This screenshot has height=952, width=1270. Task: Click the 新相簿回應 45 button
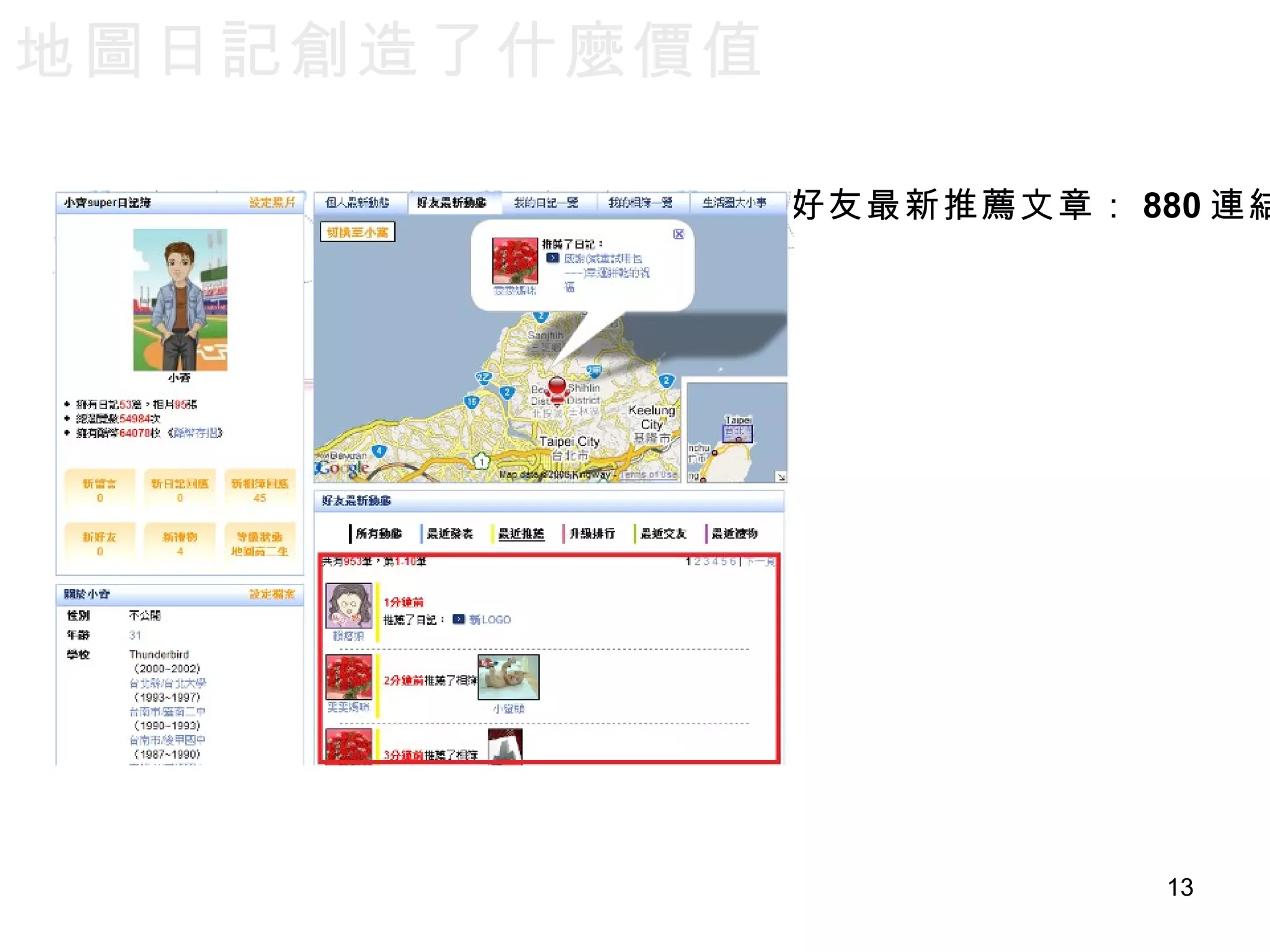point(260,490)
